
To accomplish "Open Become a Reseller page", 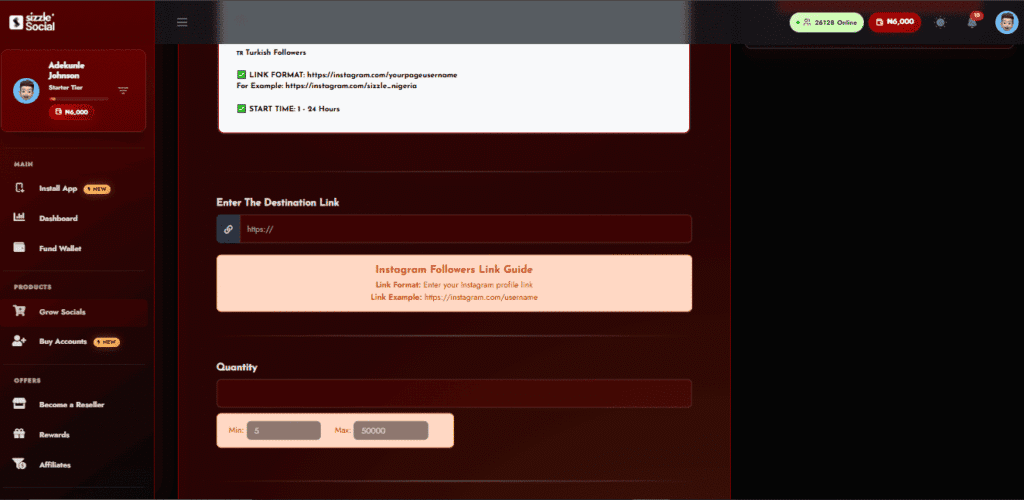I will coord(74,405).
